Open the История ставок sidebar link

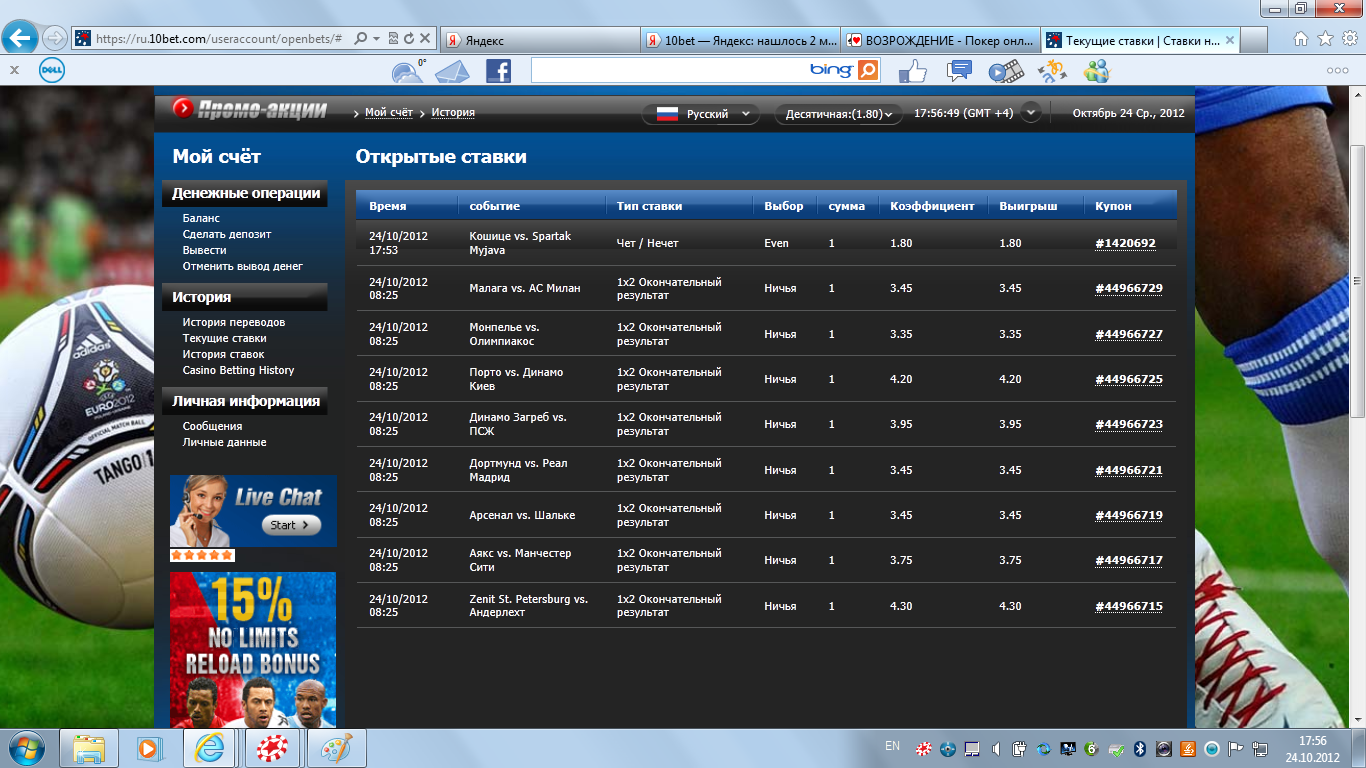pos(223,354)
